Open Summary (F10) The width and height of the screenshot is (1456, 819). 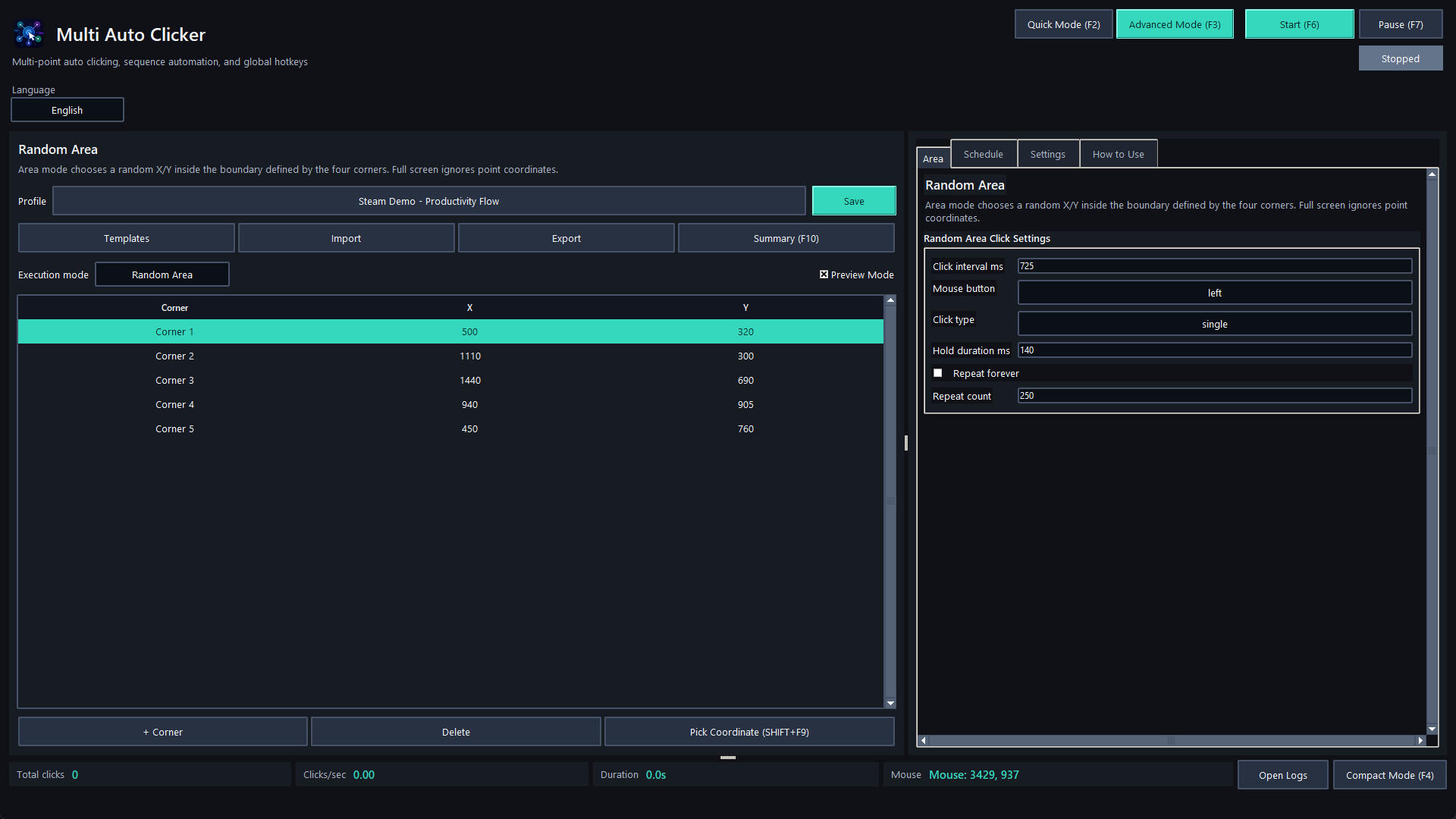point(786,238)
